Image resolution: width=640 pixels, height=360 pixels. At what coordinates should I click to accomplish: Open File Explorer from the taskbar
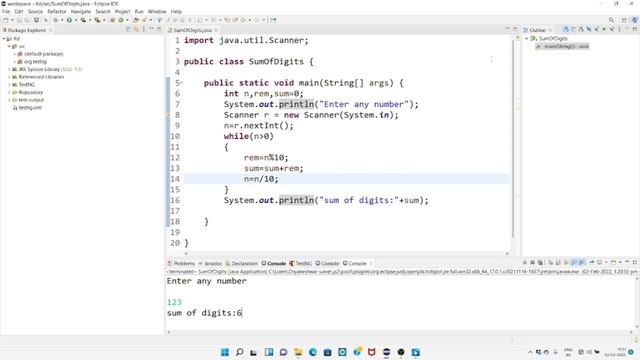(x=298, y=352)
